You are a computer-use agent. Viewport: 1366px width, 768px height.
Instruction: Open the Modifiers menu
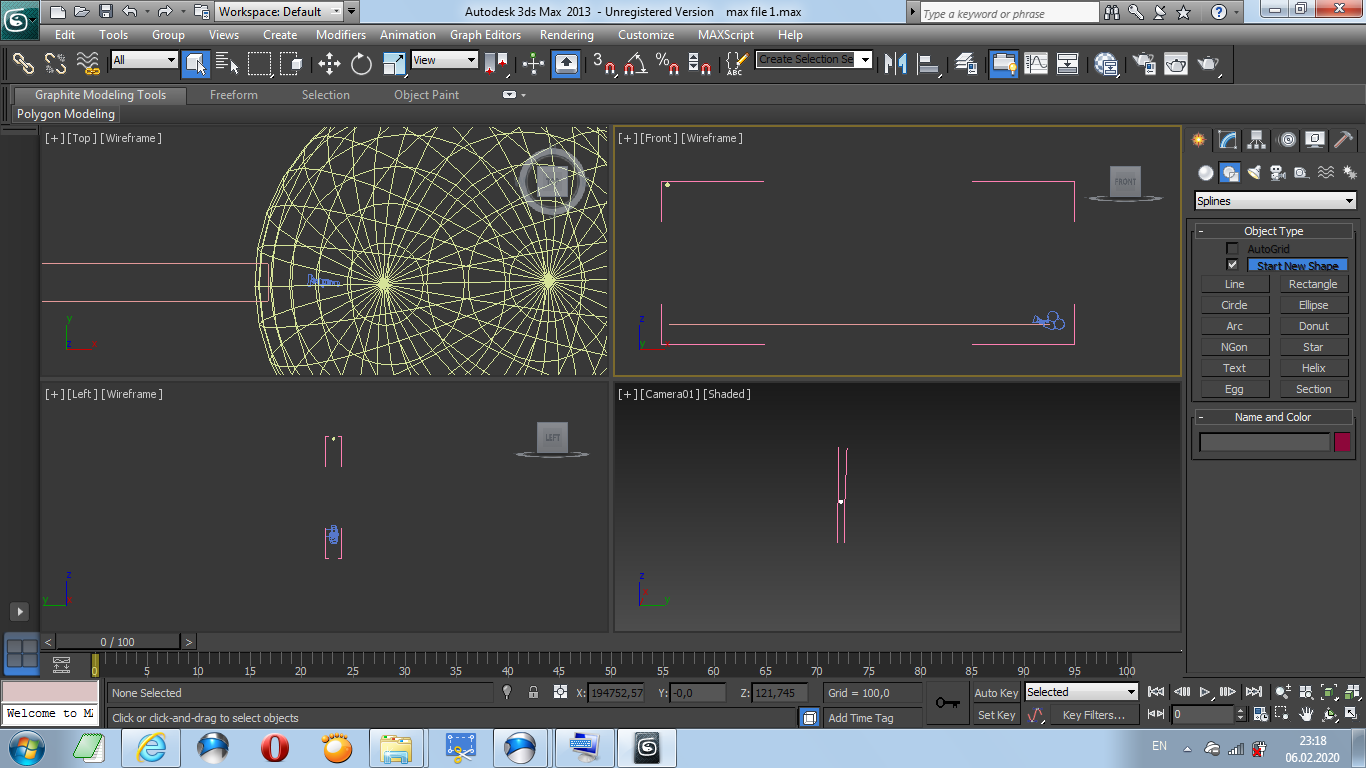341,35
